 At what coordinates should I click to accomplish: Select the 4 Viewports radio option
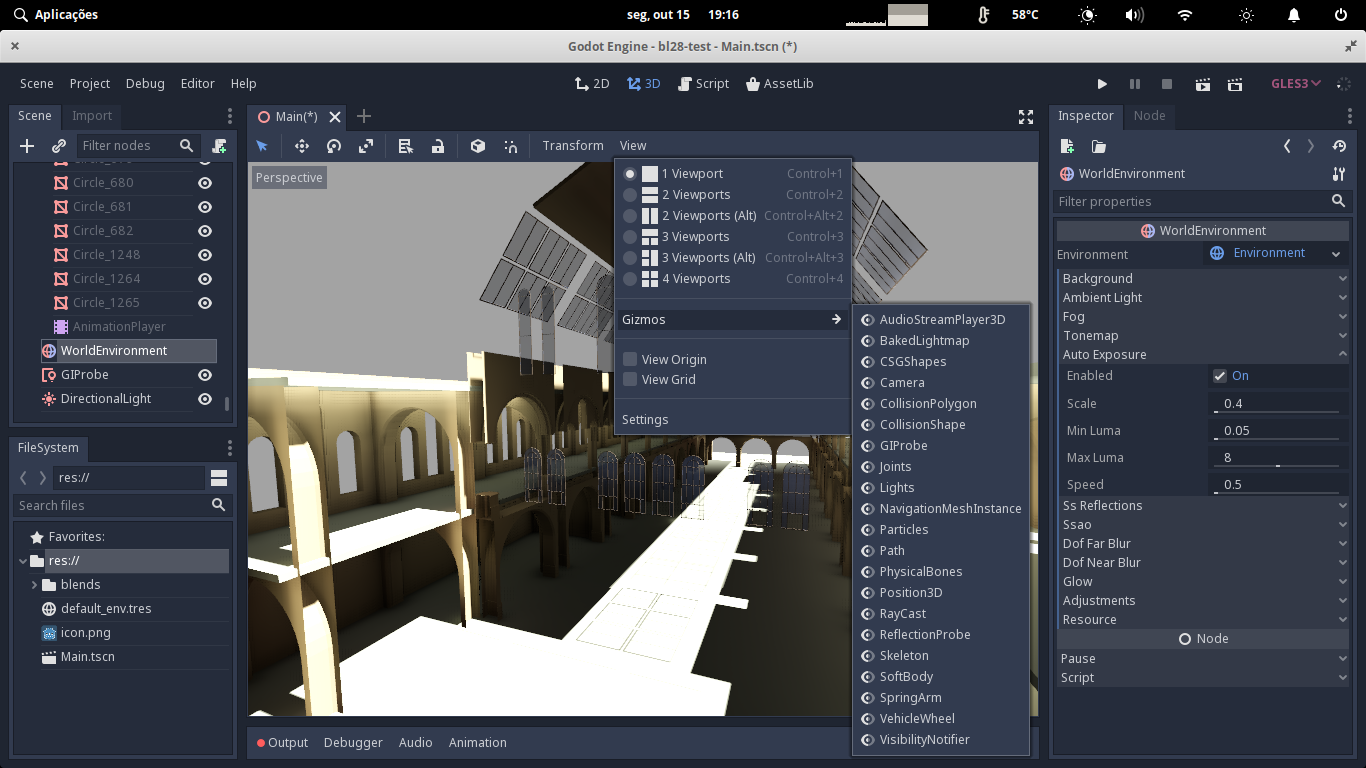(x=630, y=279)
